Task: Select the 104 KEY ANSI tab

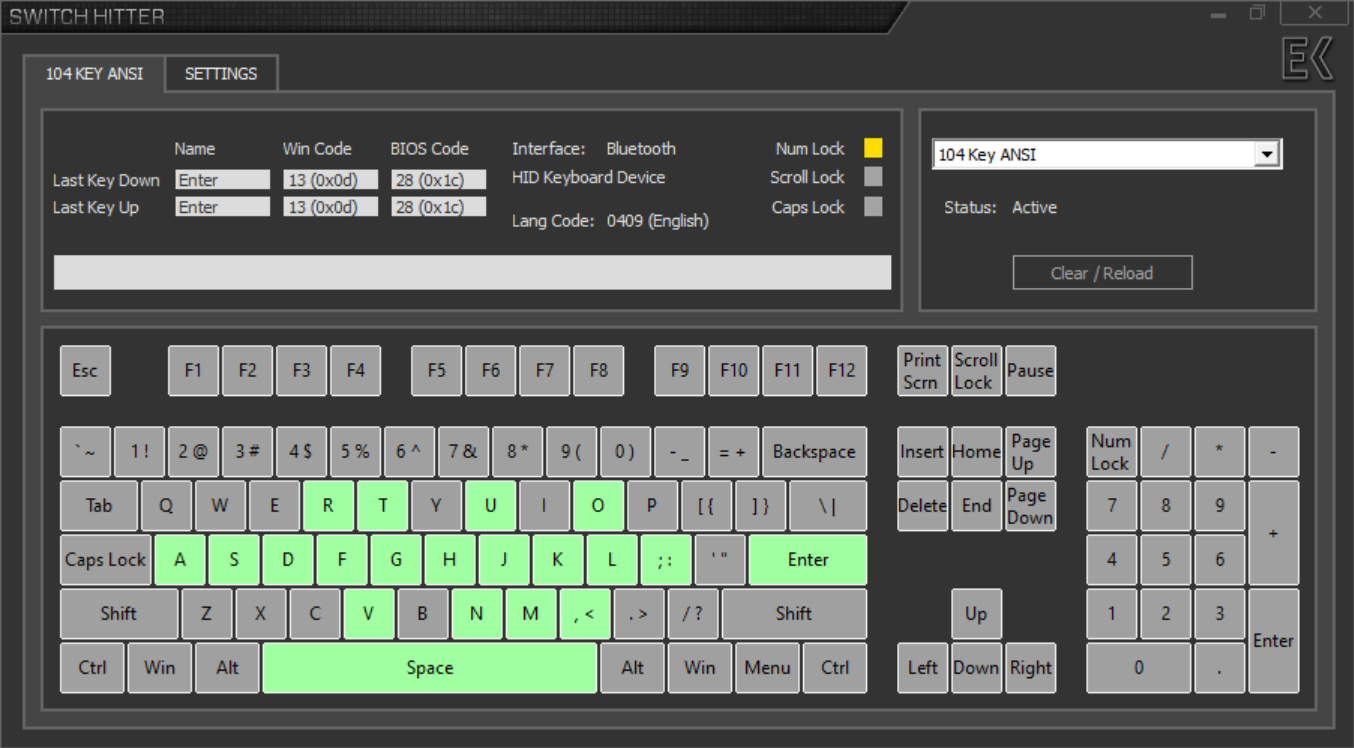Action: click(94, 74)
